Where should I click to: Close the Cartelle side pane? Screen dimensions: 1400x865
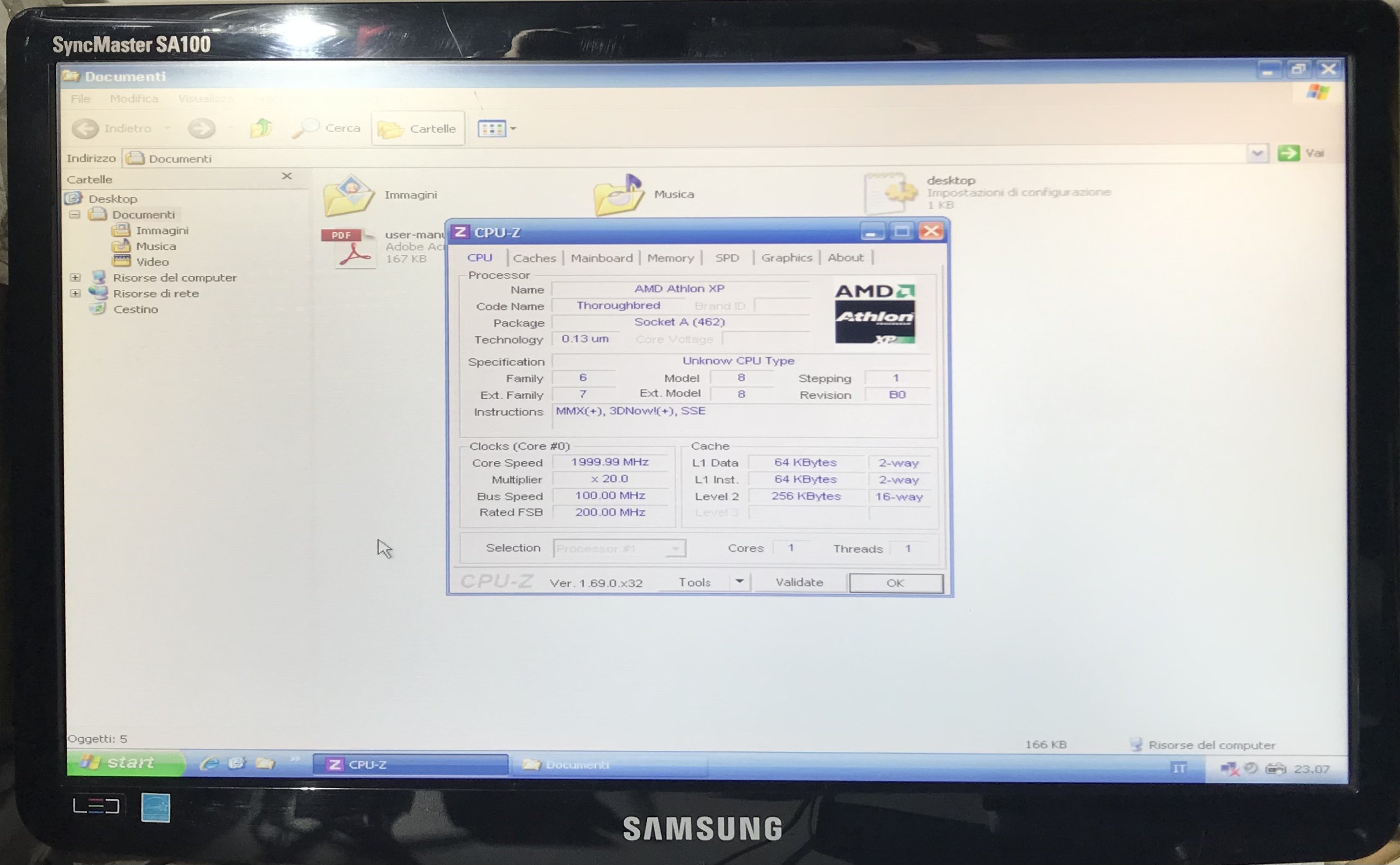click(287, 176)
